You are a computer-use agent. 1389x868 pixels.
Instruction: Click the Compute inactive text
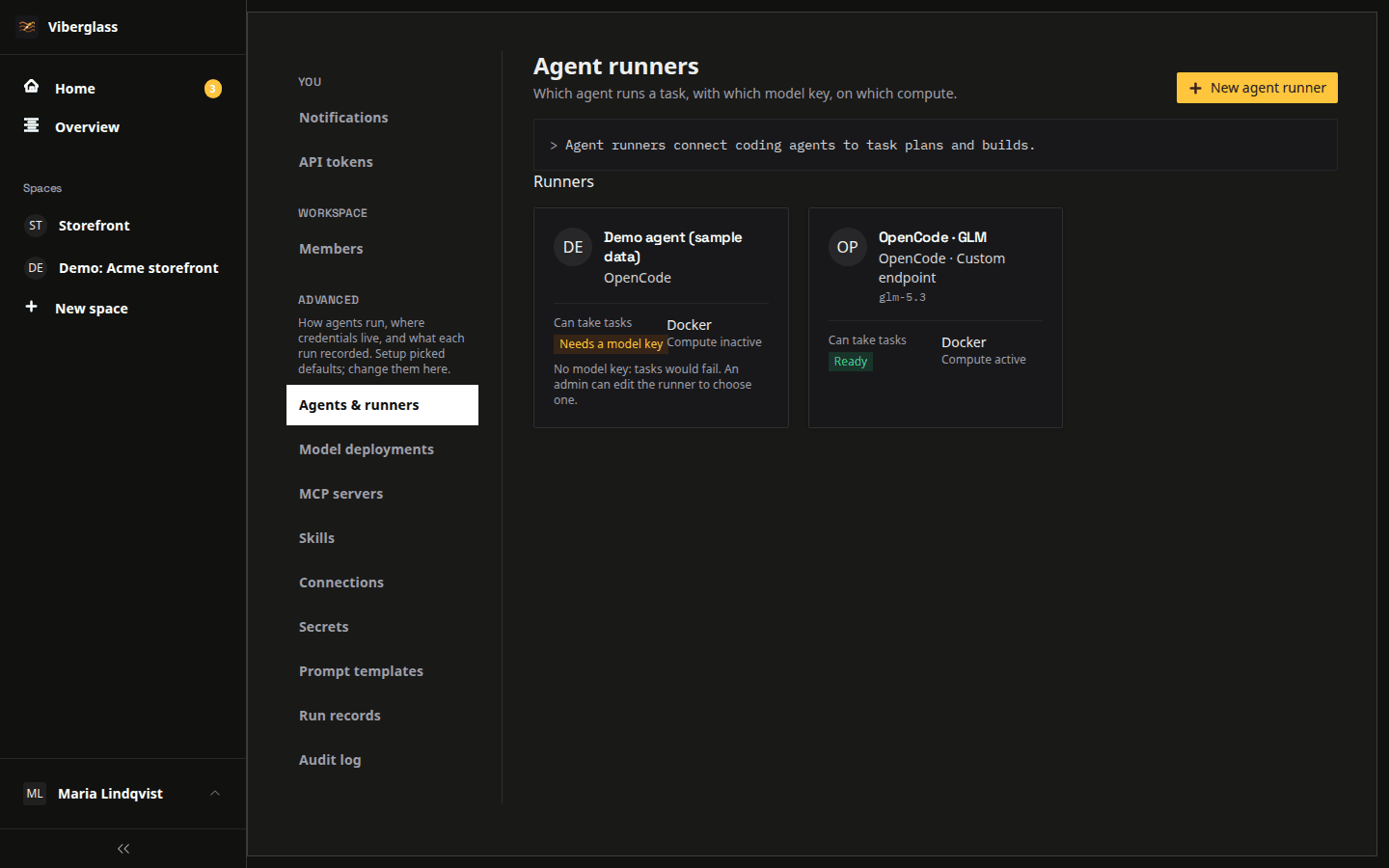point(714,342)
